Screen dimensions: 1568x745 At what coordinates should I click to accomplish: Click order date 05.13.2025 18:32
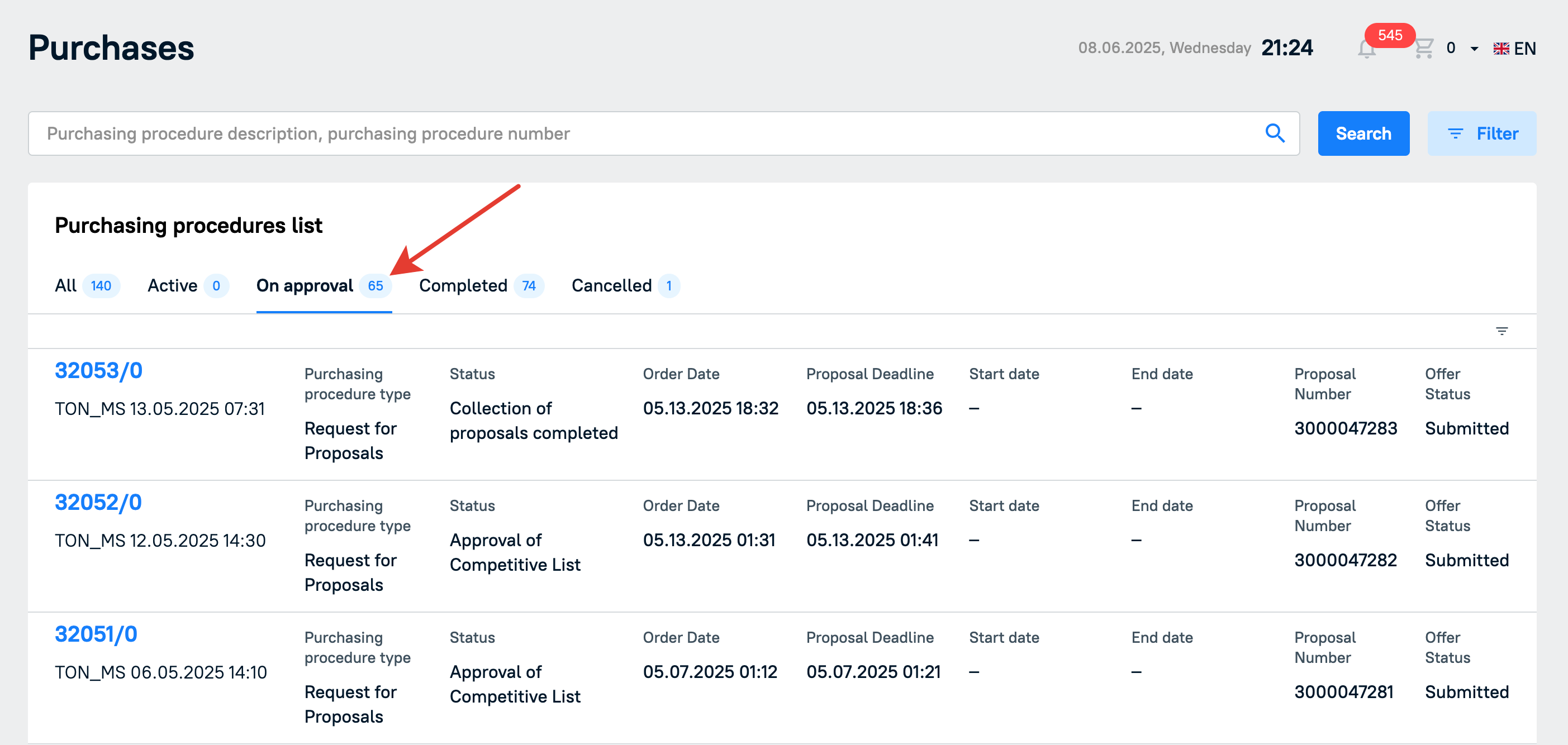[x=710, y=408]
